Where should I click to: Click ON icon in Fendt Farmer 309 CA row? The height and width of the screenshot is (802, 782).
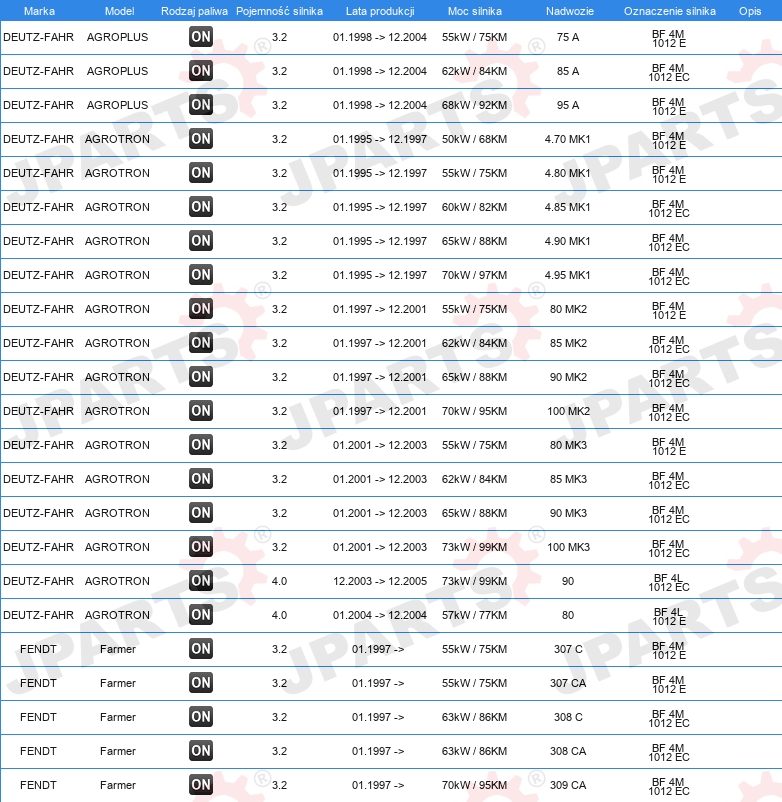(200, 785)
